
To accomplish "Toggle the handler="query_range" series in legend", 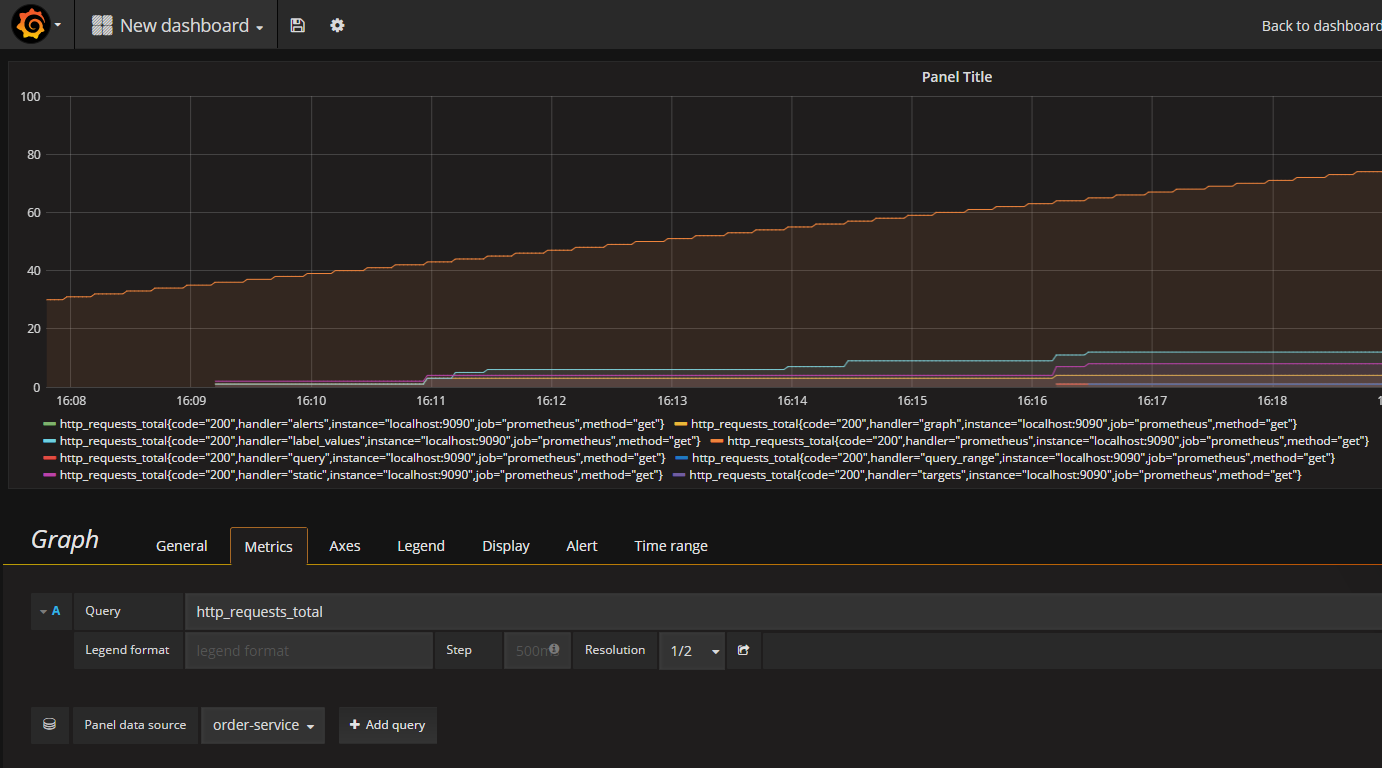I will tap(1012, 458).
